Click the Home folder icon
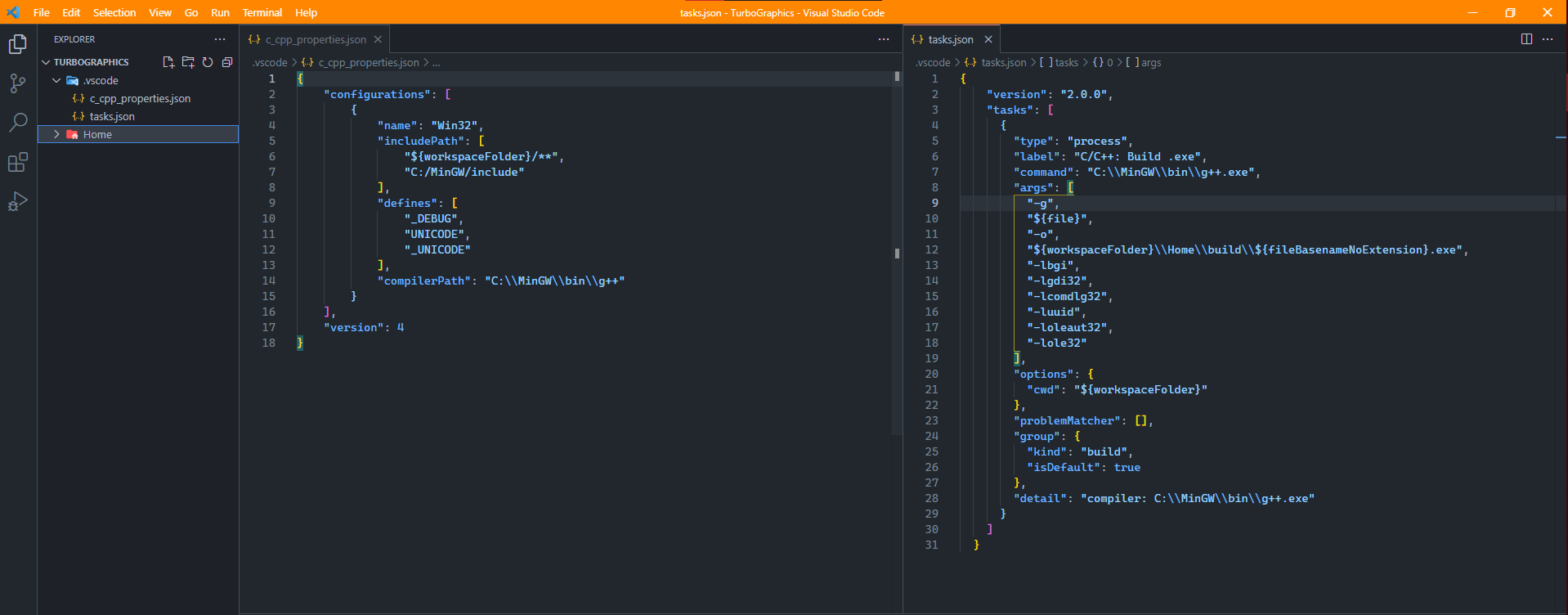 click(x=73, y=134)
